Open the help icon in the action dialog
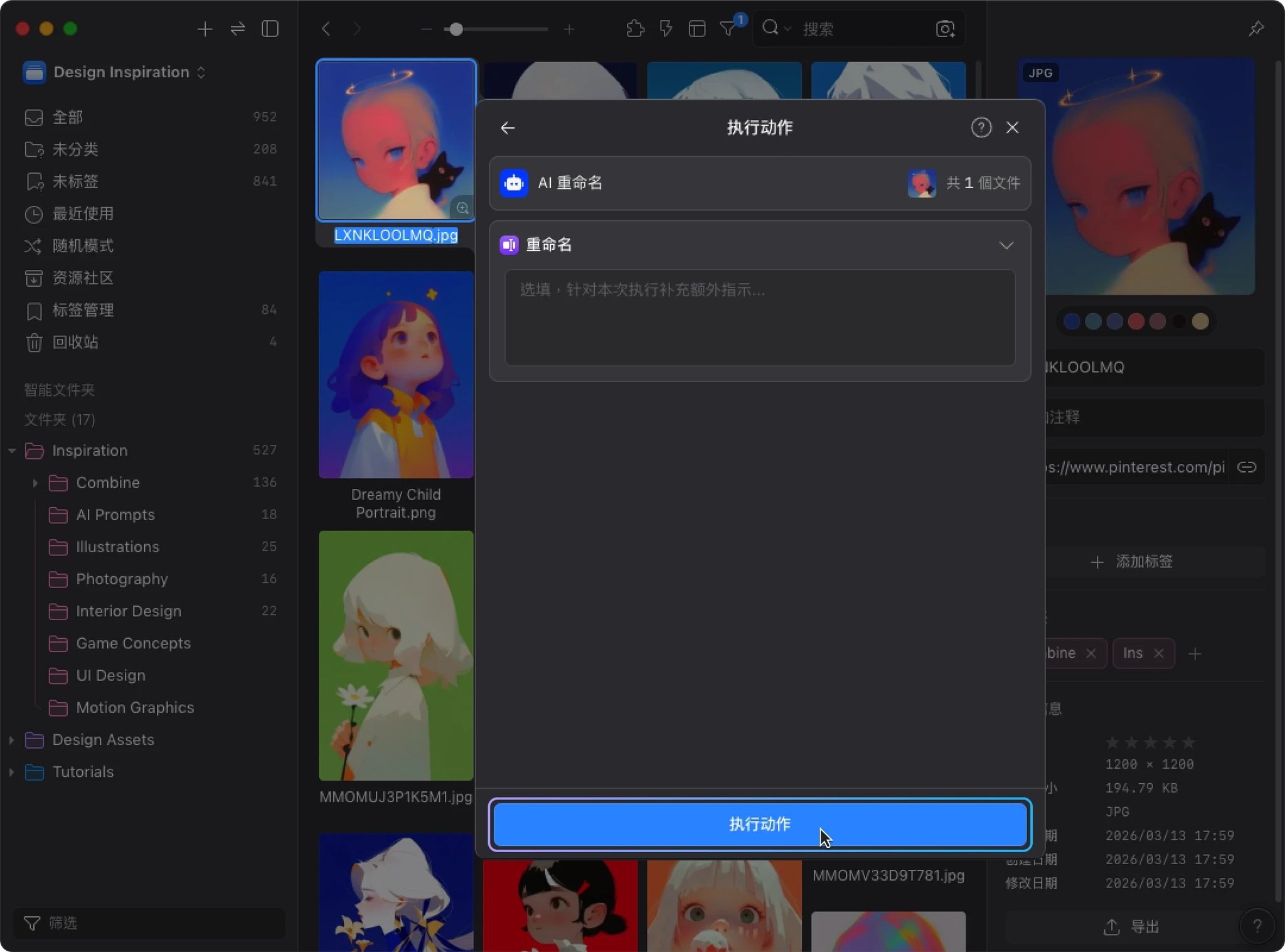 (981, 127)
